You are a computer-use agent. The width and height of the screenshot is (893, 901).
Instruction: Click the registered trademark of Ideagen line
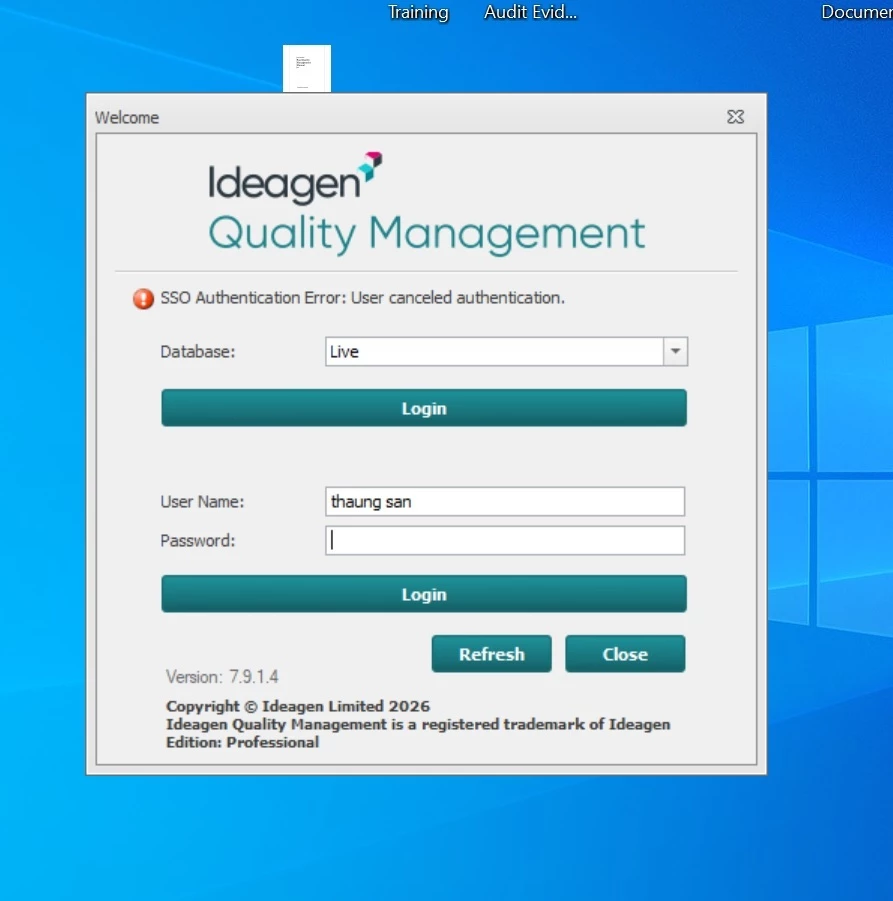click(x=418, y=724)
